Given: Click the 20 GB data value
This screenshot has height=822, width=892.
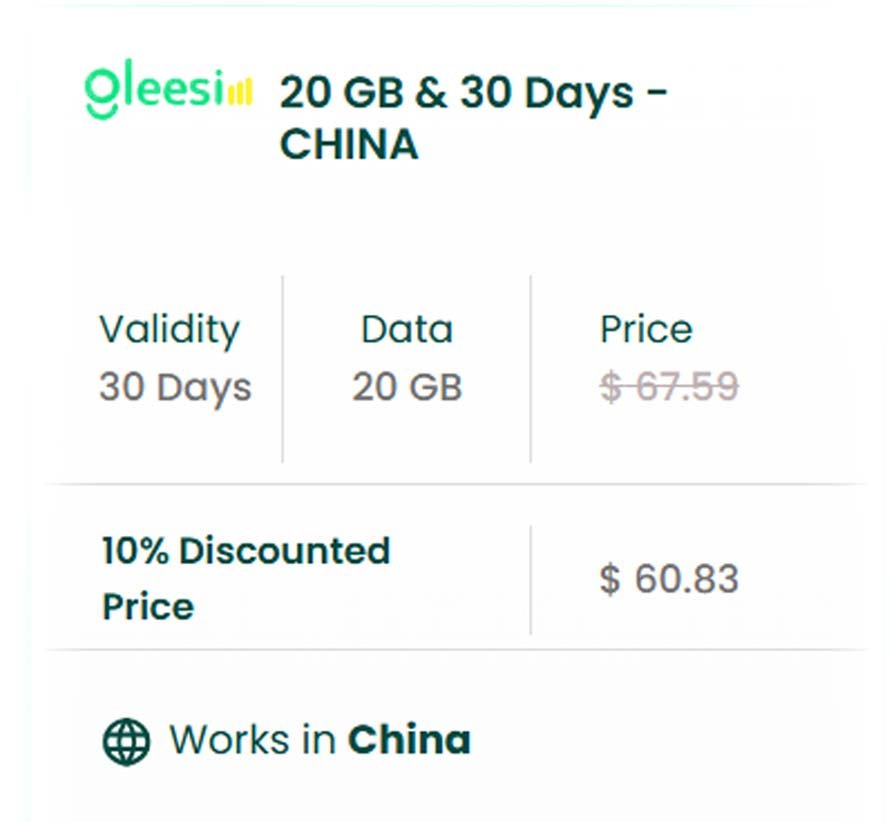Looking at the screenshot, I should [406, 387].
